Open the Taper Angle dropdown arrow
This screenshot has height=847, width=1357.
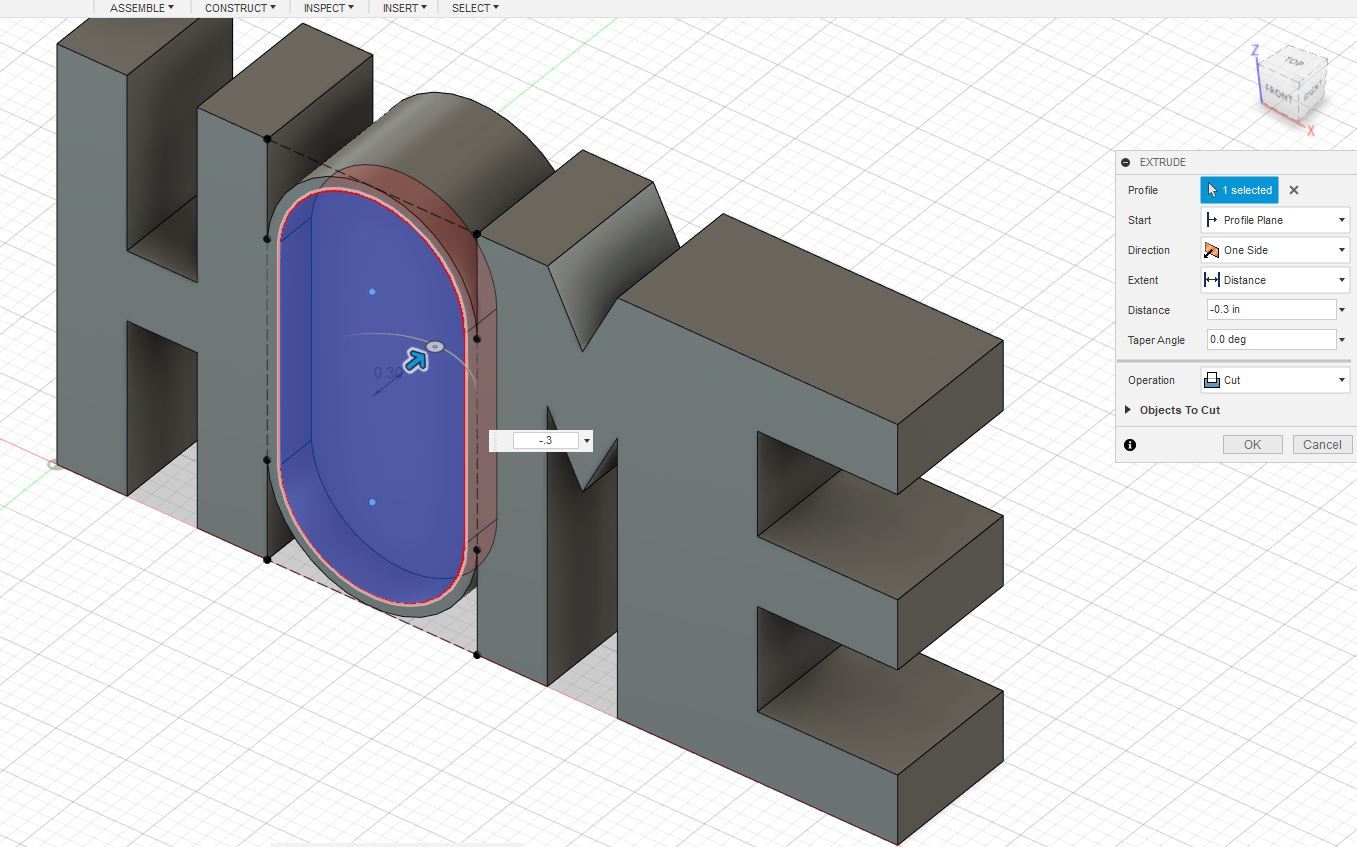pyautogui.click(x=1343, y=340)
